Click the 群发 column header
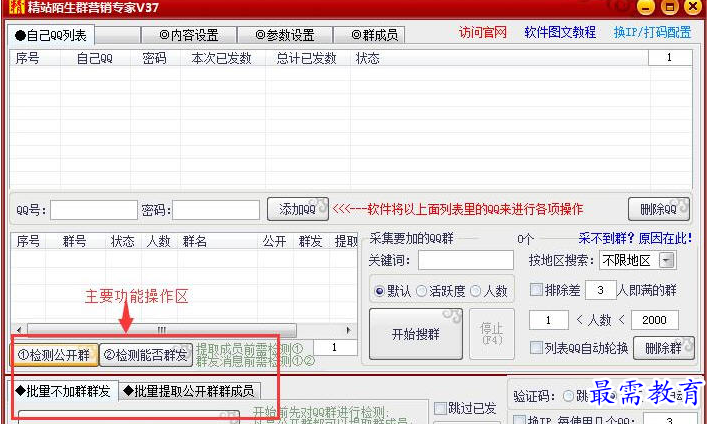 pos(311,241)
